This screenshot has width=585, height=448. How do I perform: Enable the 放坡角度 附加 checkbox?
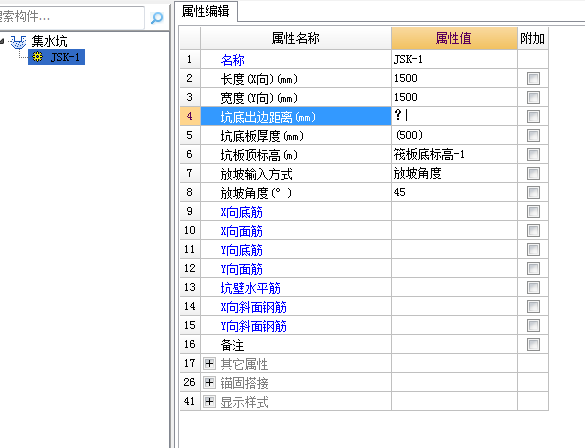533,192
